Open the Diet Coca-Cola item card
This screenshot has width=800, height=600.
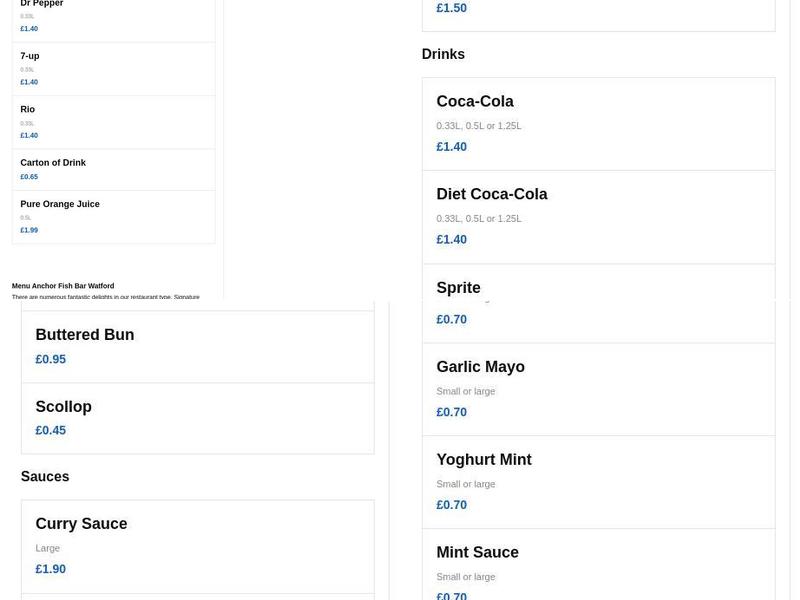492,195
